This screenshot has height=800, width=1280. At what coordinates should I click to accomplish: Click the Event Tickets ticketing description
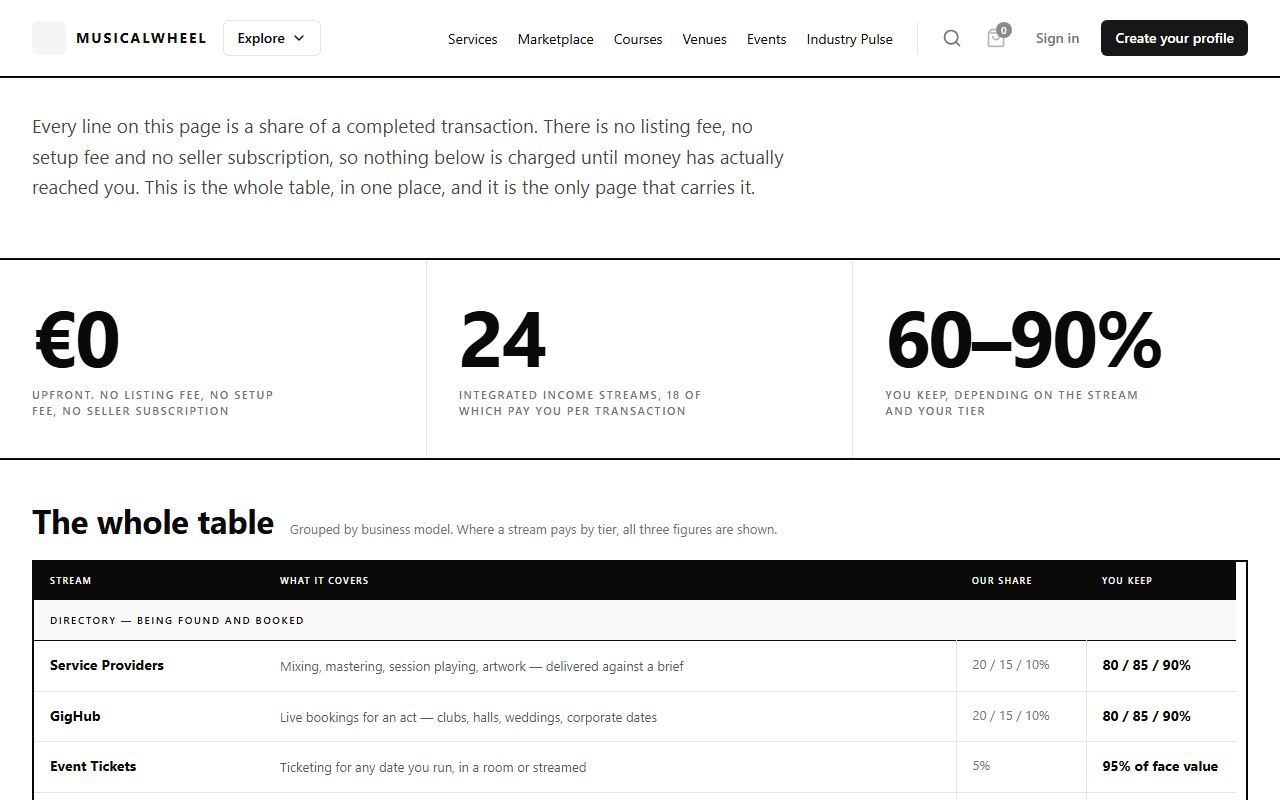(433, 768)
